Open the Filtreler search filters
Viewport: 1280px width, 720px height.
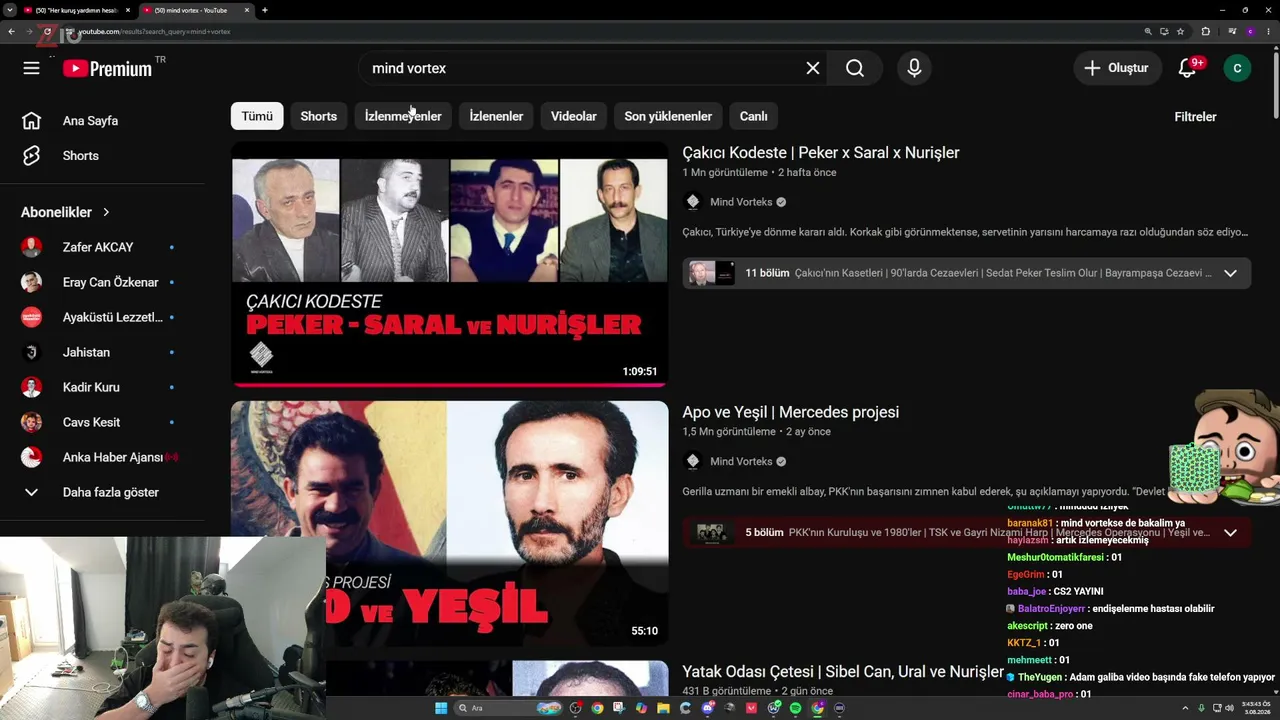[x=1195, y=117]
